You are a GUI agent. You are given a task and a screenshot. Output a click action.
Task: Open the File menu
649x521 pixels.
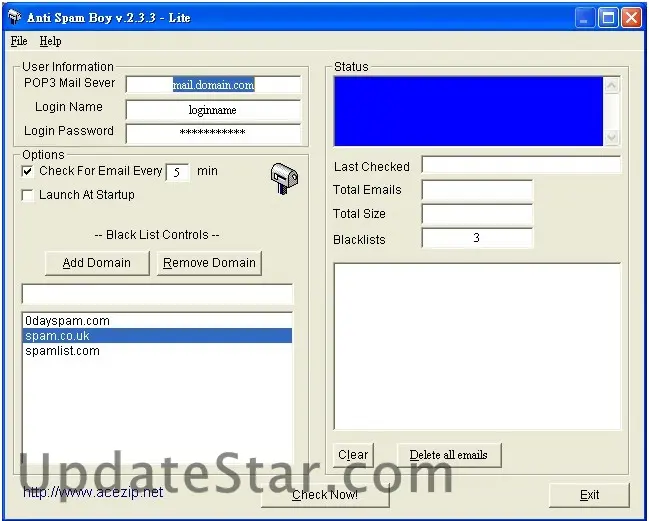coord(19,41)
